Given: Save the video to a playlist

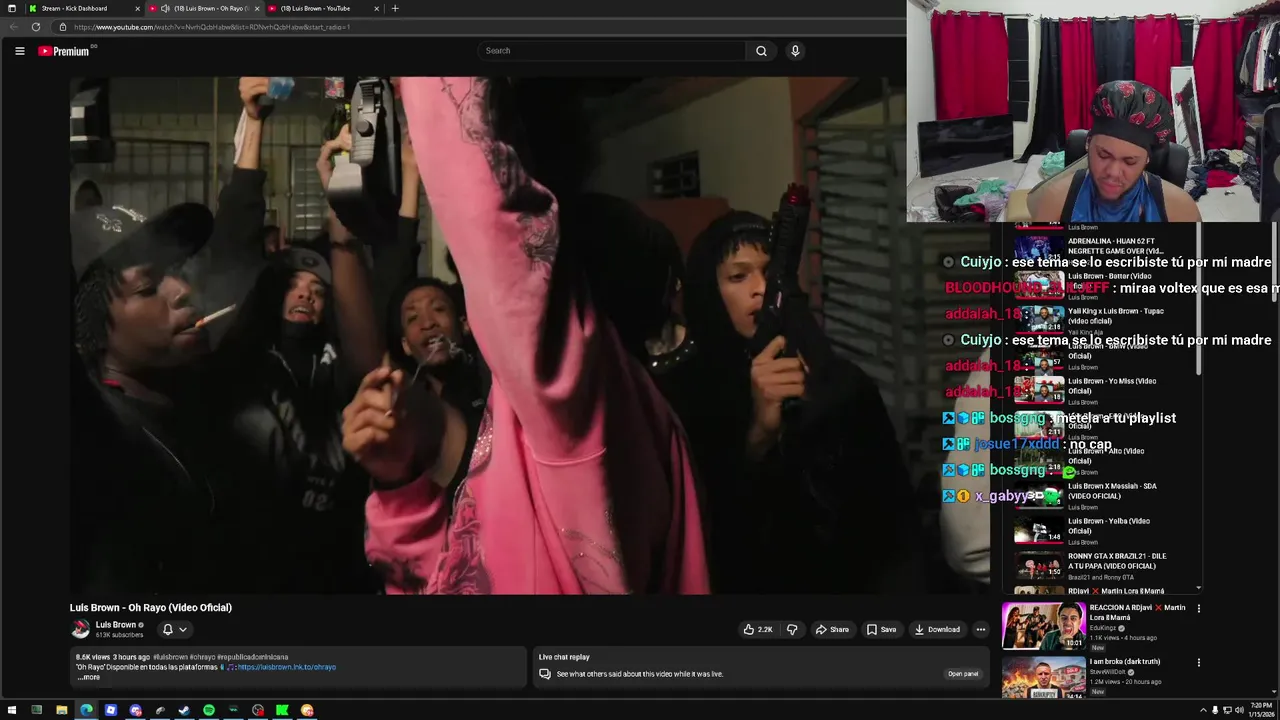Looking at the screenshot, I should click(881, 629).
